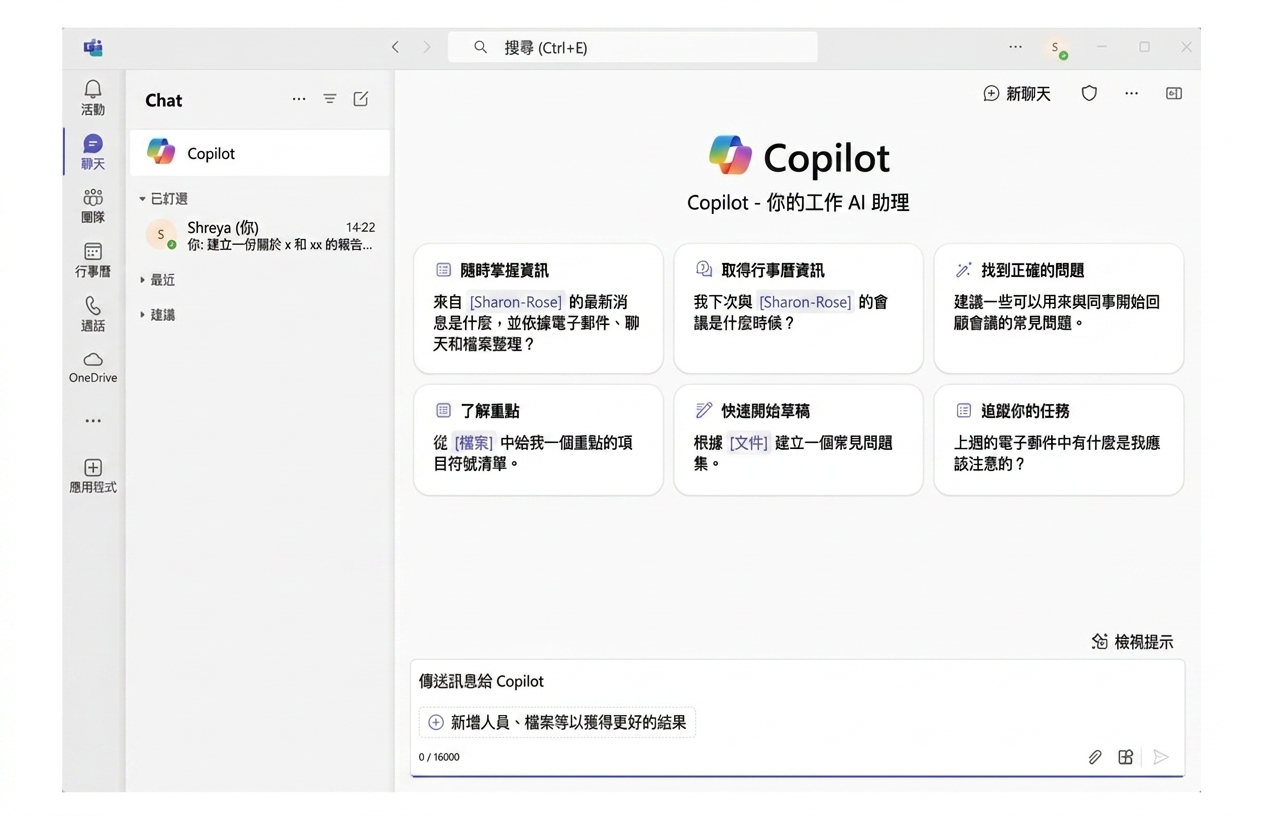Screen dimensions: 1279x816
Task: Go back with the left arrow
Action: coord(395,47)
